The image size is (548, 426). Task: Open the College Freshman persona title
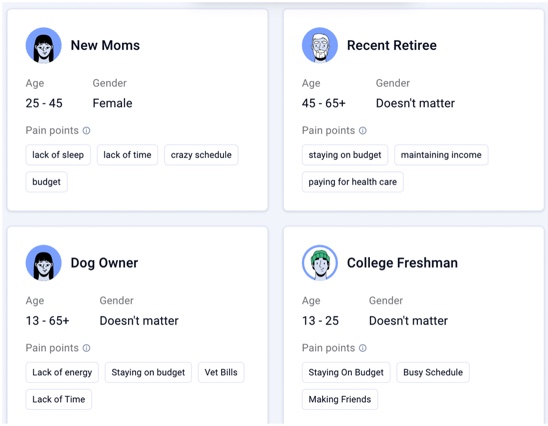click(x=402, y=263)
